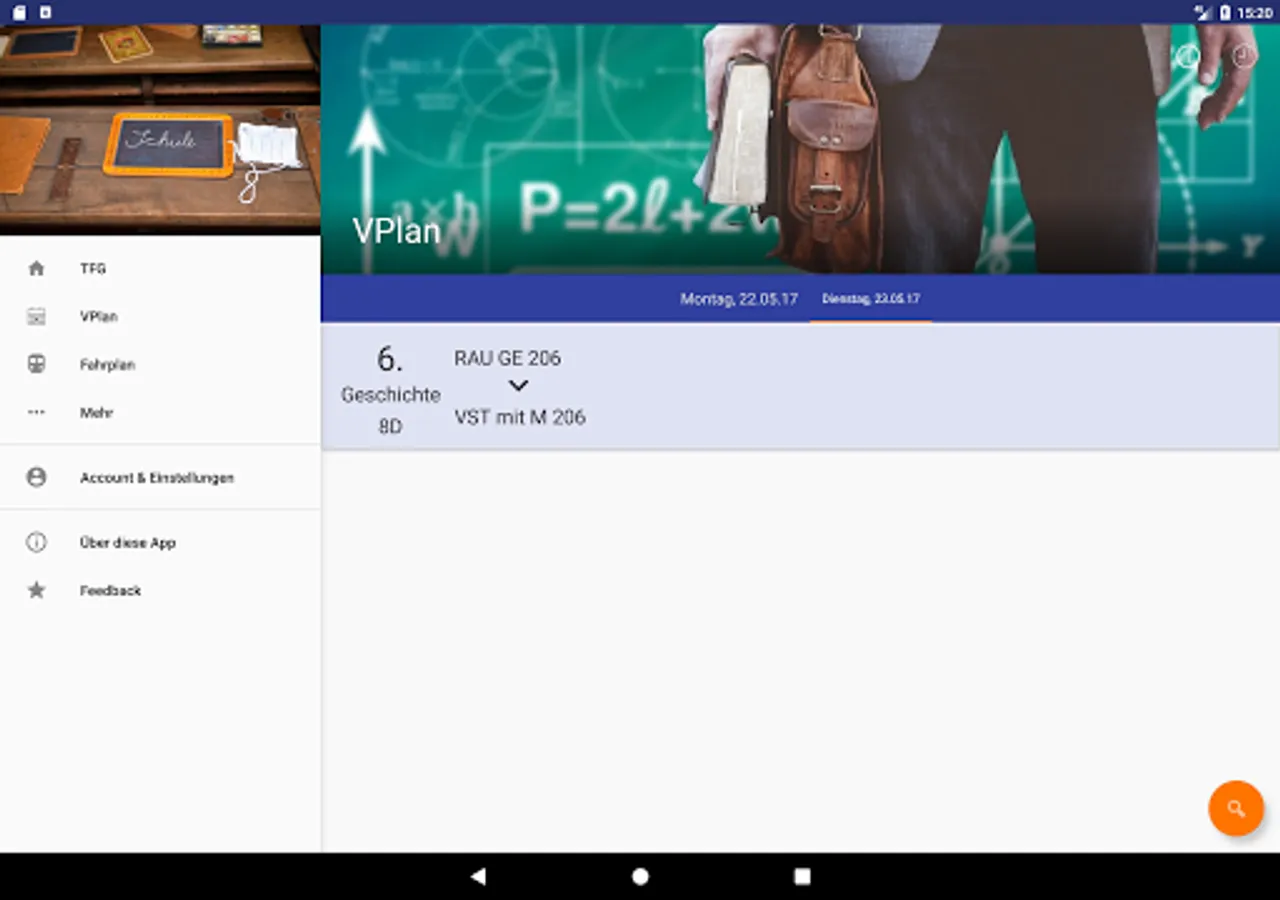
Task: Tap the Android recent apps square button
Action: (802, 876)
